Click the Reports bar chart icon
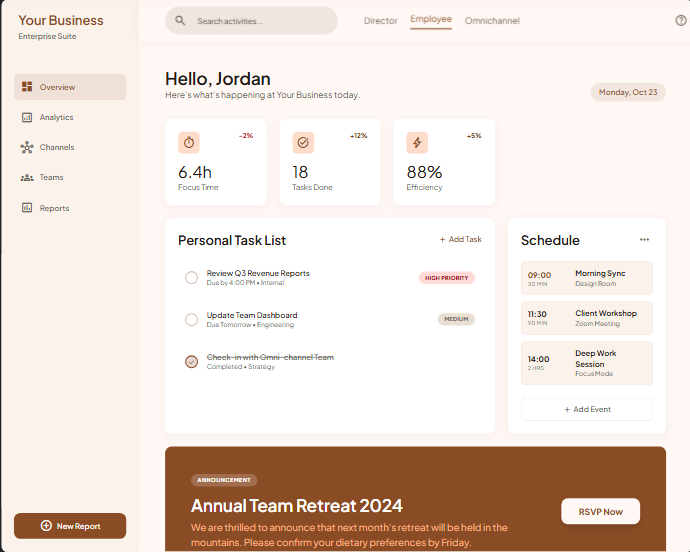This screenshot has width=690, height=552. tap(27, 207)
